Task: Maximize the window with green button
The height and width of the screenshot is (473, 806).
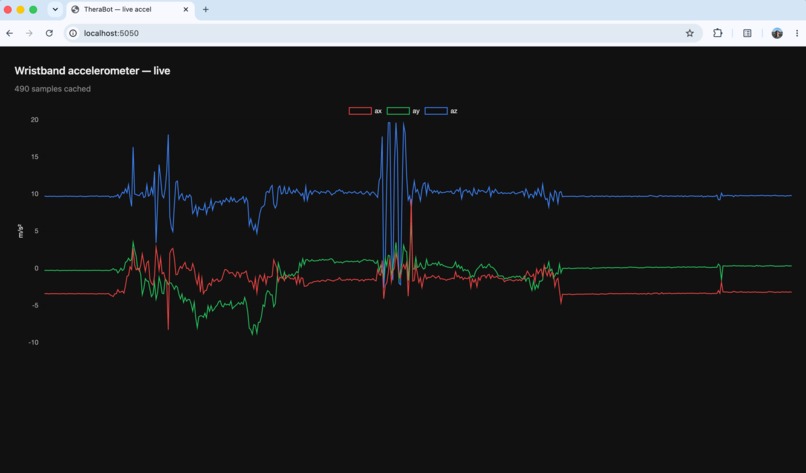Action: 33,9
